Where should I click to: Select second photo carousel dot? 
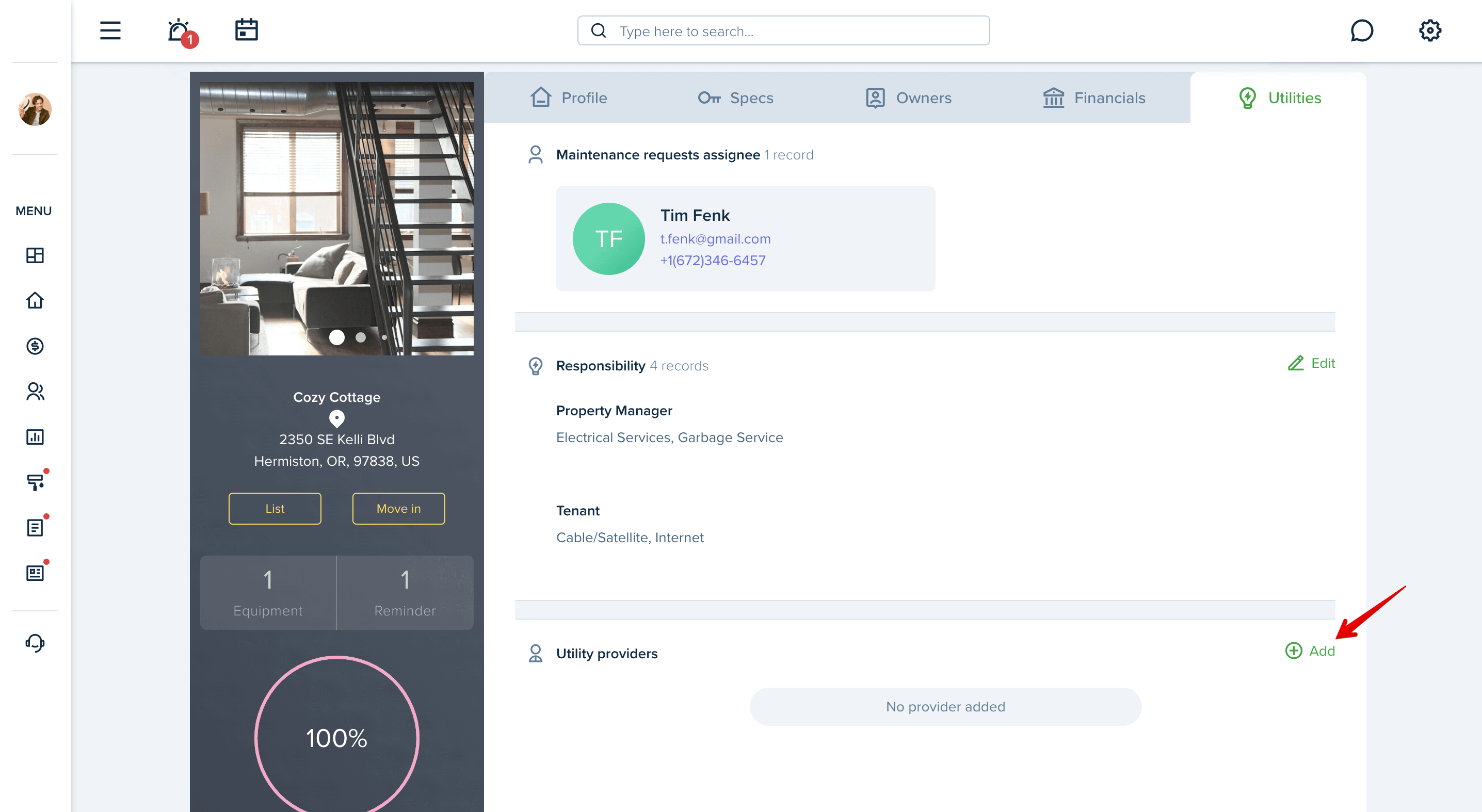click(361, 337)
